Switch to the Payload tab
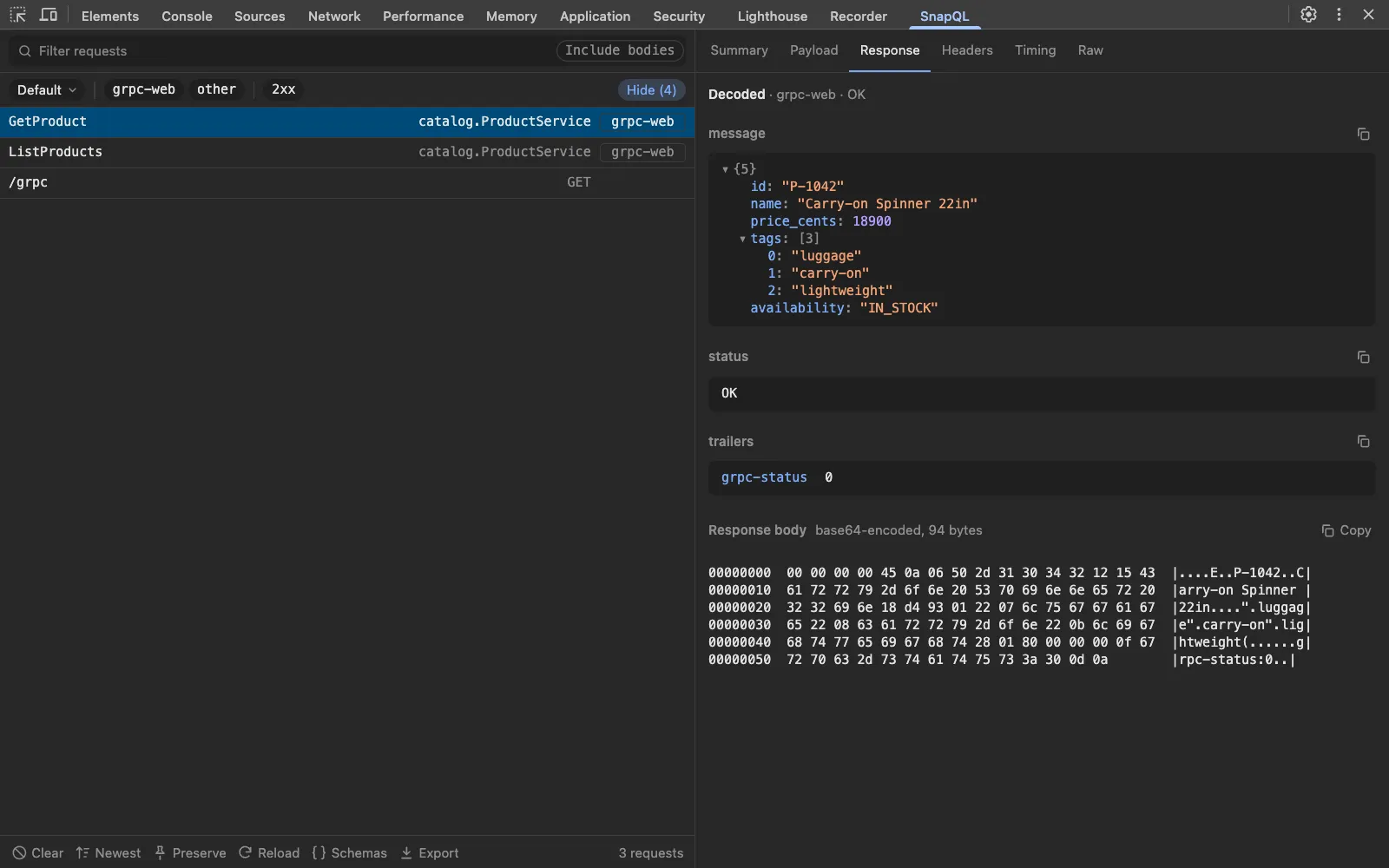Image resolution: width=1389 pixels, height=868 pixels. 813,50
